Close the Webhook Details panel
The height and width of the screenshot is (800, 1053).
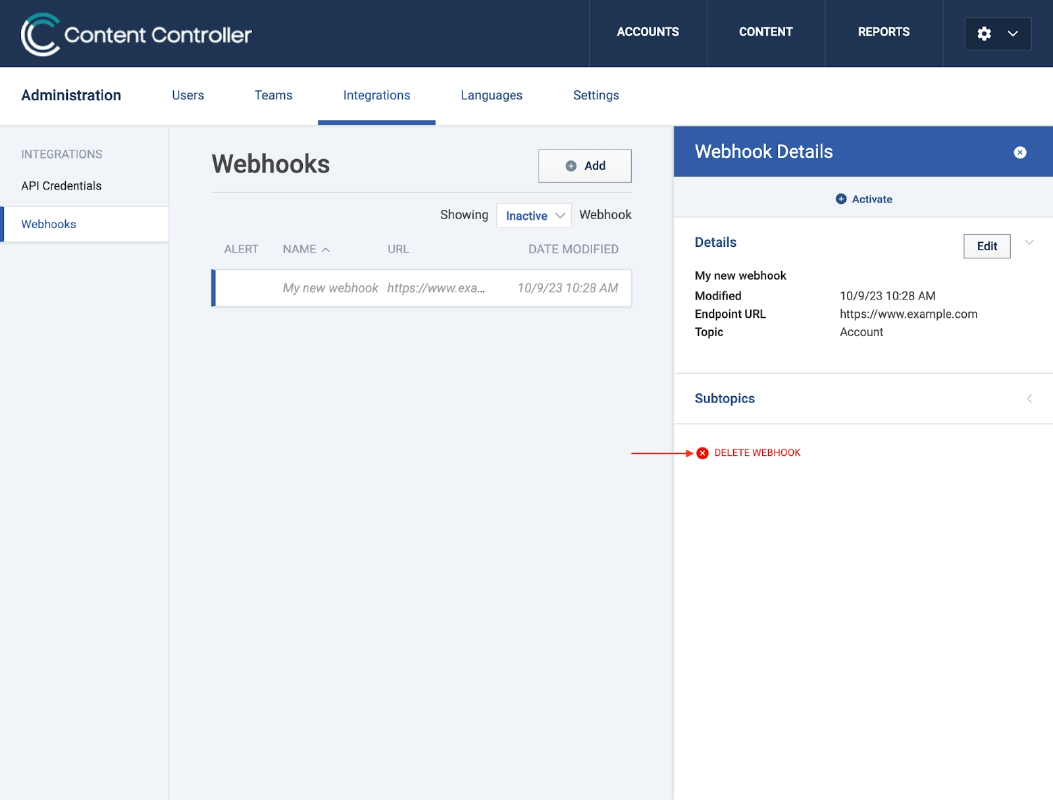coord(1019,152)
